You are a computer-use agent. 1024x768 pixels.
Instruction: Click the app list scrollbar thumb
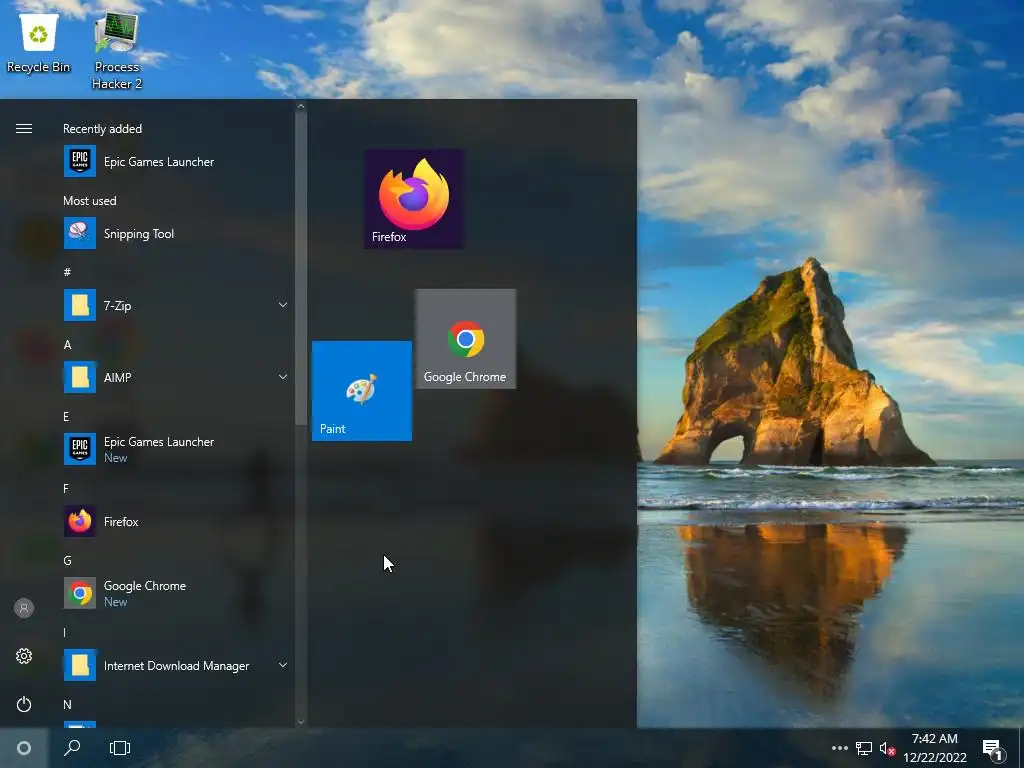click(300, 269)
